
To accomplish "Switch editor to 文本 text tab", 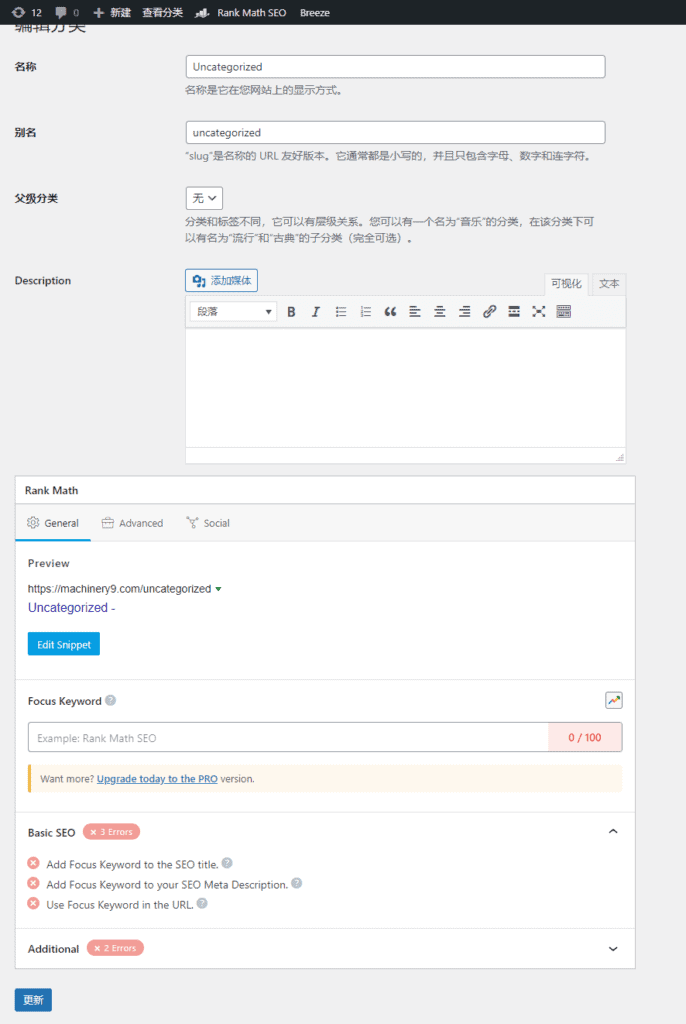I will 609,283.
